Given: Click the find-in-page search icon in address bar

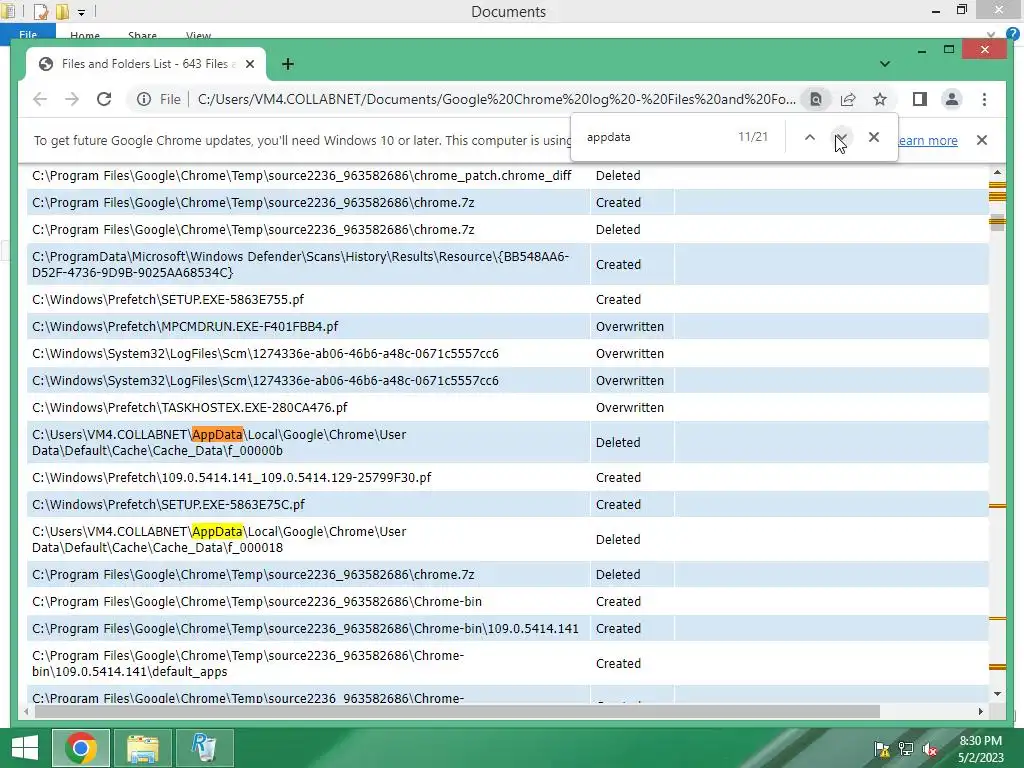Looking at the screenshot, I should (816, 99).
